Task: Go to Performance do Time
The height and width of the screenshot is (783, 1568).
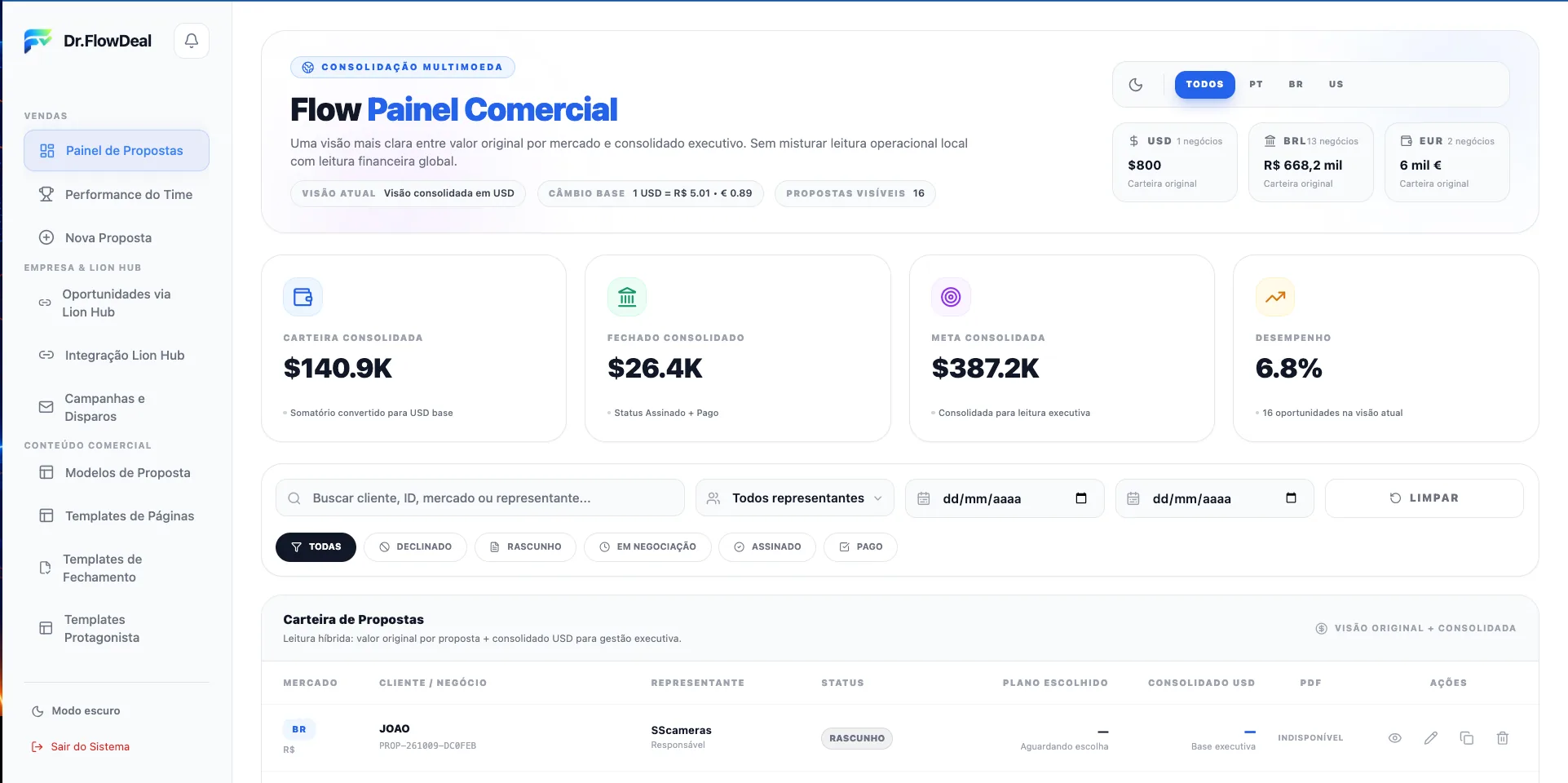Action: click(x=117, y=194)
